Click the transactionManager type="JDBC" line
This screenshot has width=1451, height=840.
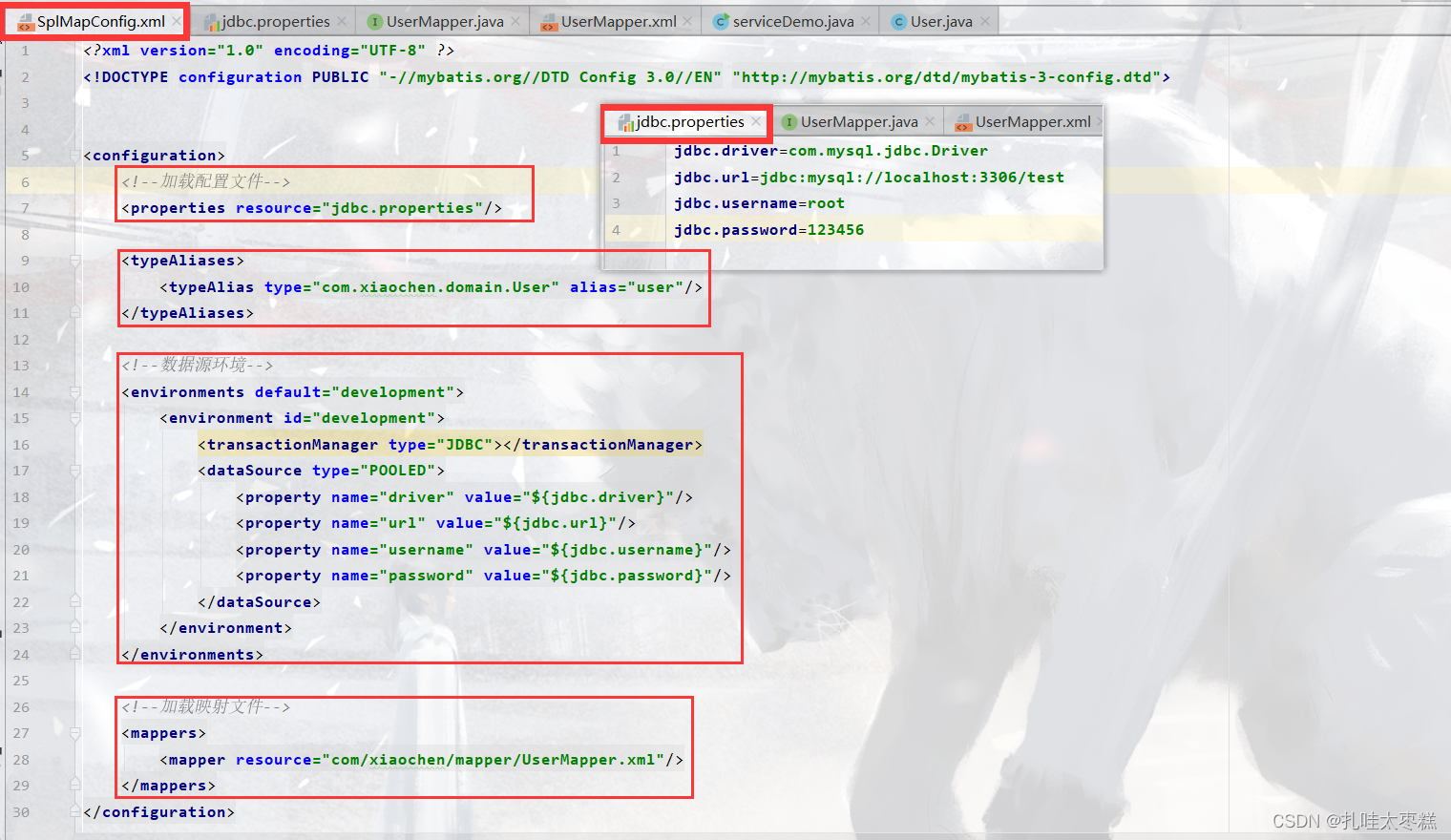point(451,445)
